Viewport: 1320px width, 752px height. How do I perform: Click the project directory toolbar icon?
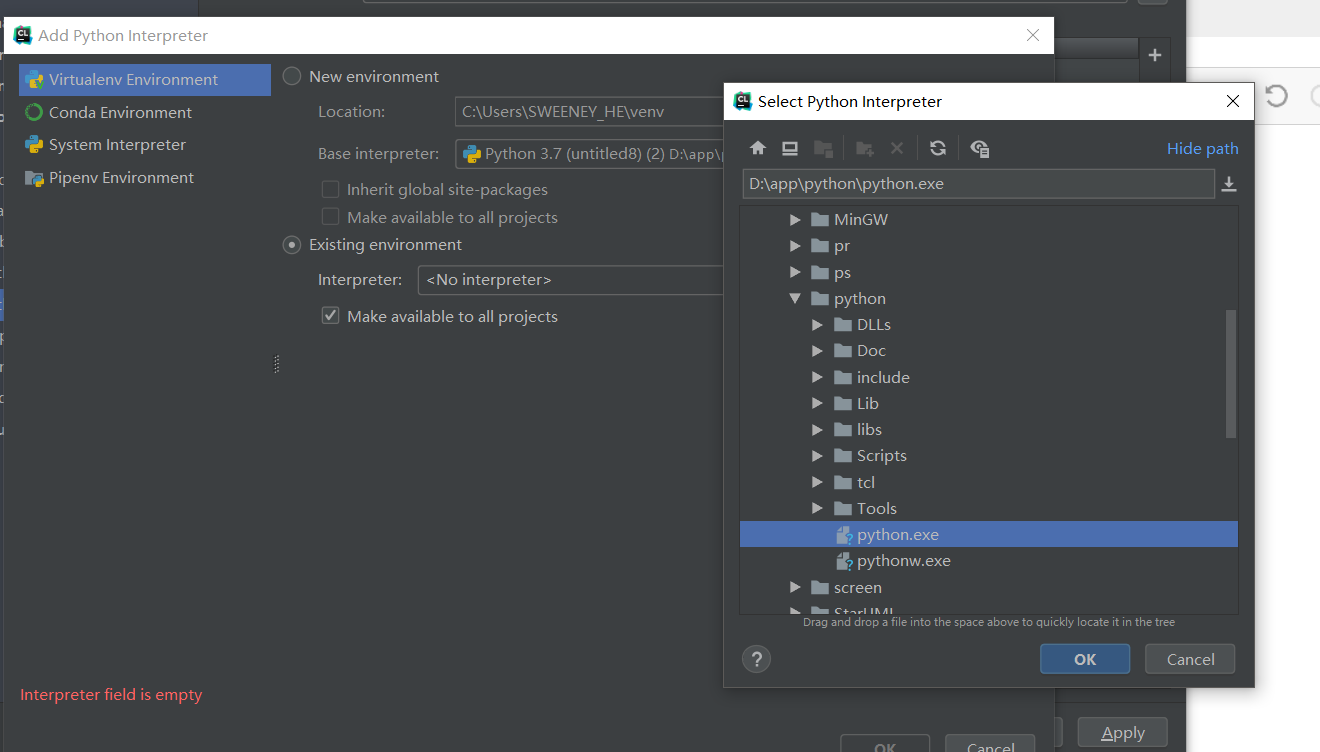(x=823, y=148)
